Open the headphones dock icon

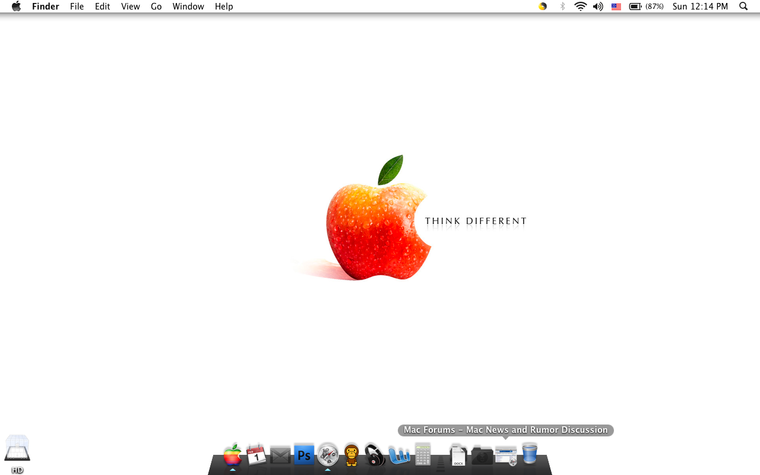tap(375, 456)
